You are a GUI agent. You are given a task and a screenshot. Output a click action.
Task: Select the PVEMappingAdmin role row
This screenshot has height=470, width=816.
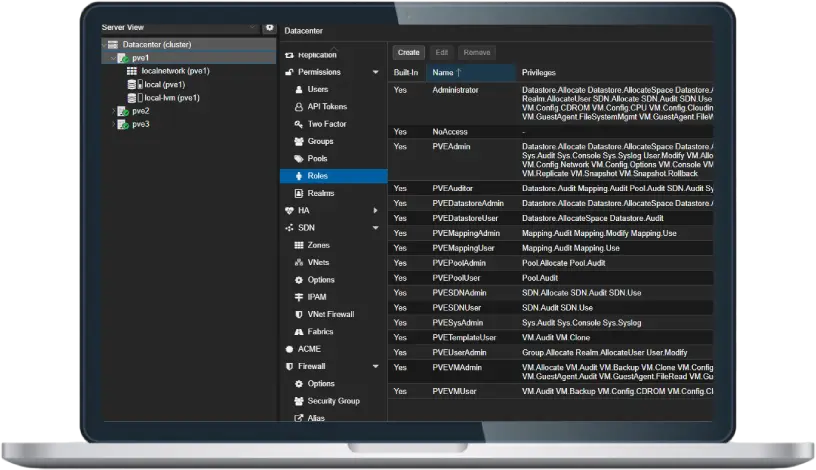coord(551,233)
